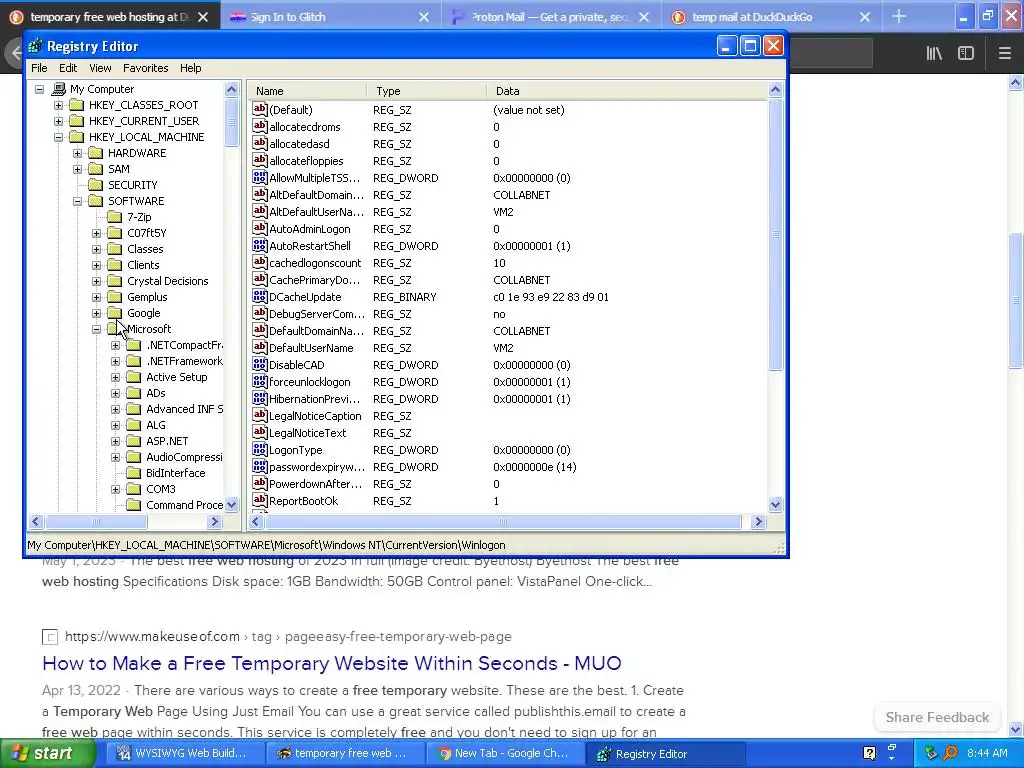The image size is (1024, 768).
Task: Expand the HARDWARE key
Action: (x=77, y=153)
